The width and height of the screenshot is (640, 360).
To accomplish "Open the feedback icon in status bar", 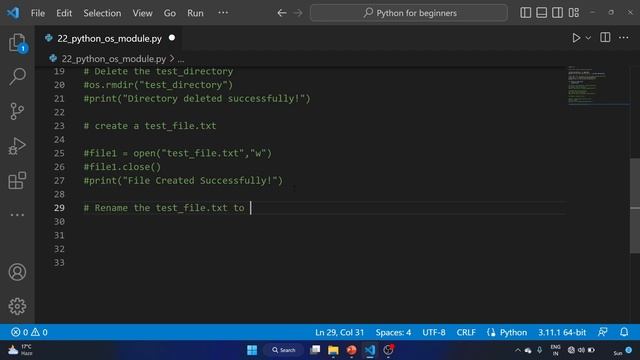I will (x=603, y=332).
